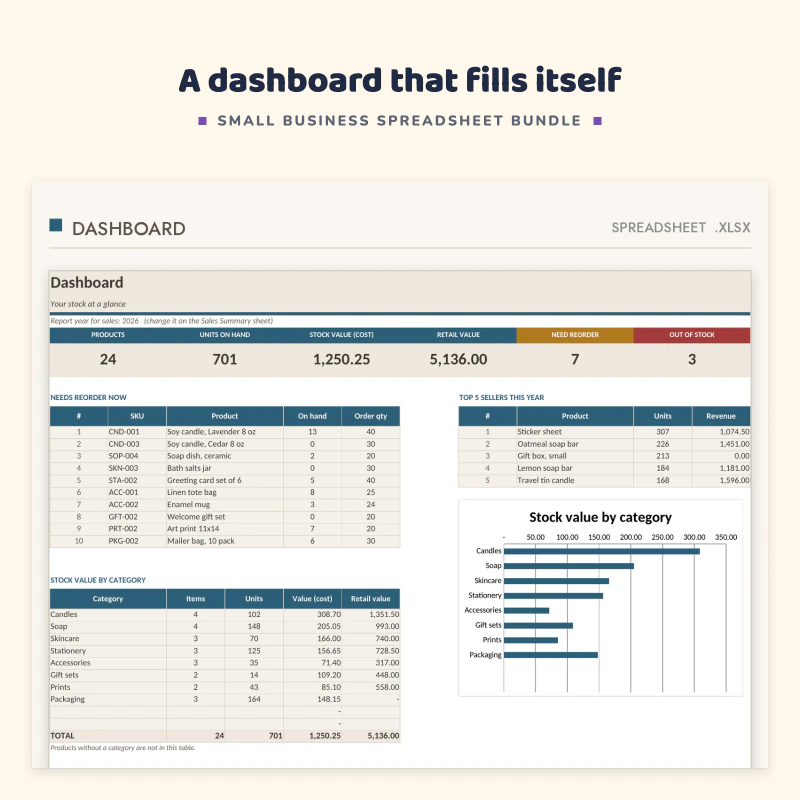
Task: Click the NEEDS REORDER NOW heading
Action: click(x=88, y=397)
